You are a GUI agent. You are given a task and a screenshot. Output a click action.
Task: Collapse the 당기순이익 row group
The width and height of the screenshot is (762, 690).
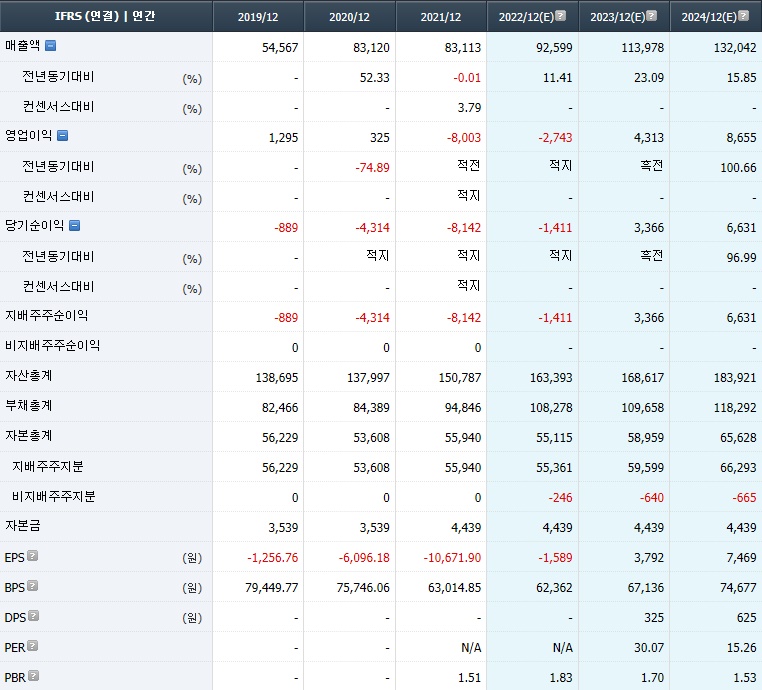pos(74,225)
